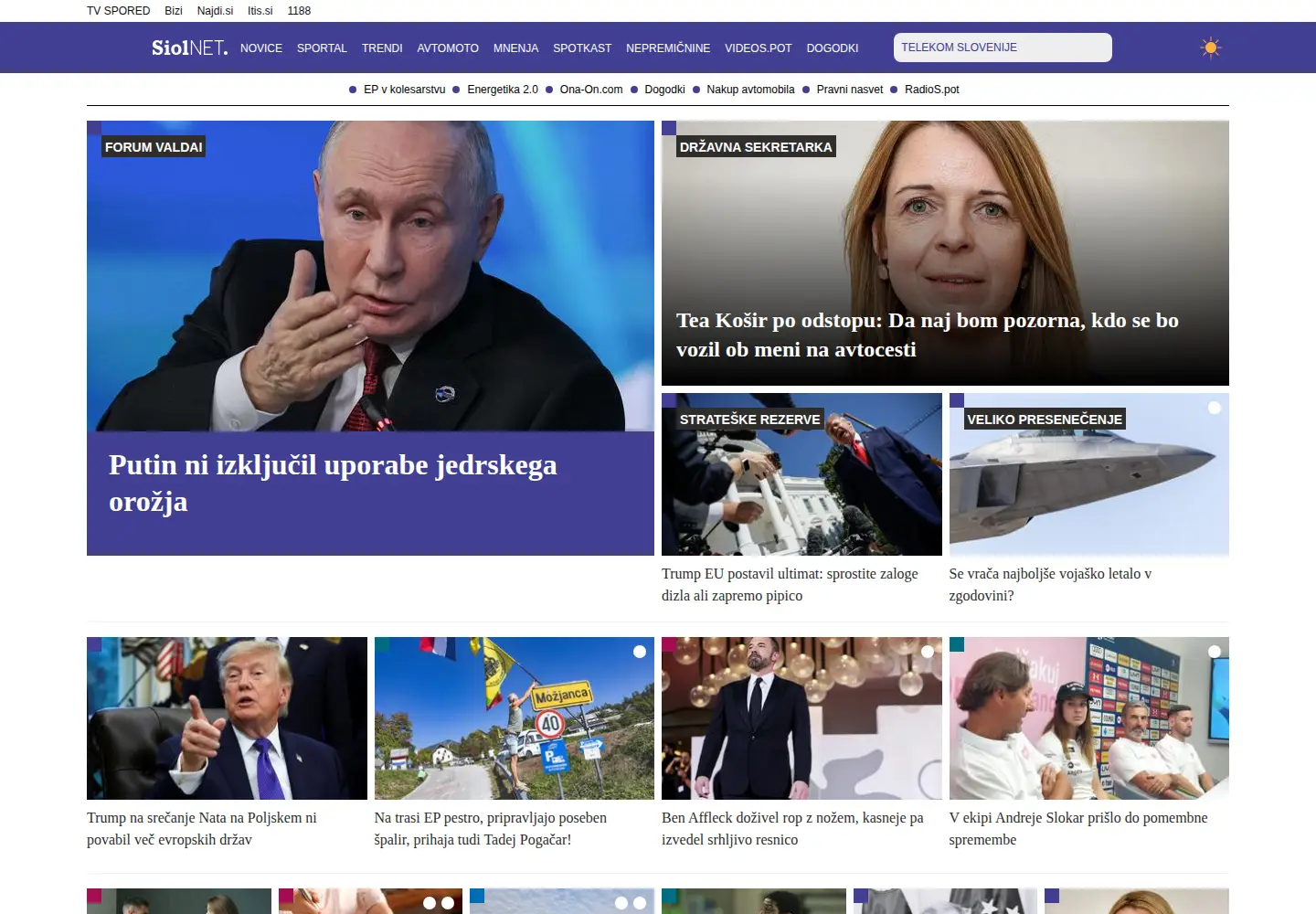Viewport: 1316px width, 914px height.
Task: Open the SiolNET logo homepage
Action: point(189,48)
